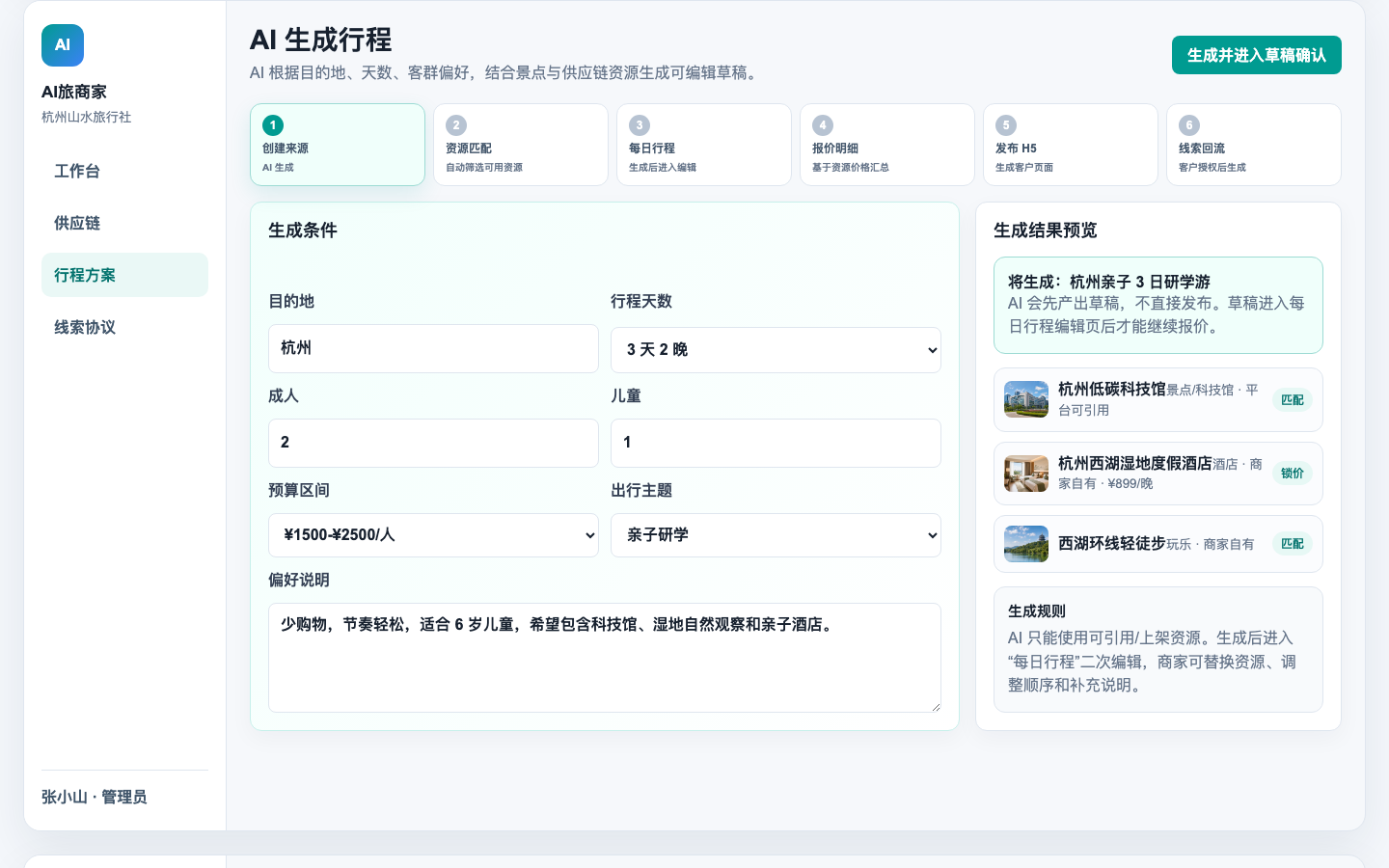The height and width of the screenshot is (868, 1389).
Task: Click the step number 3 circle
Action: point(640,125)
